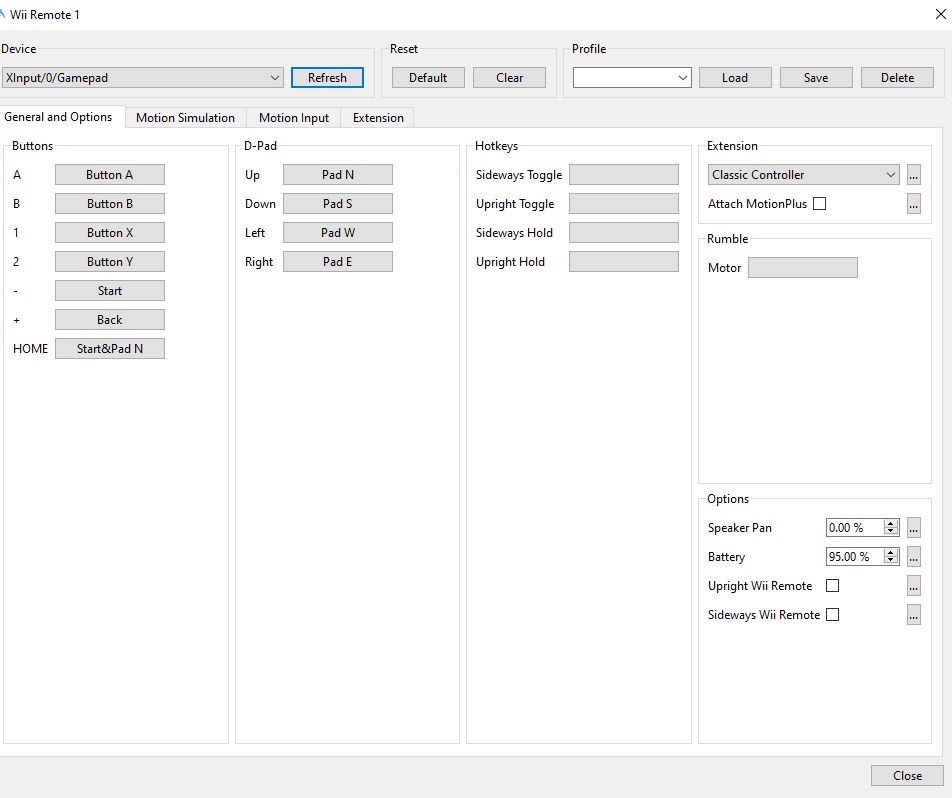
Task: Open the Classic Controller extension '...' settings button
Action: coord(913,175)
